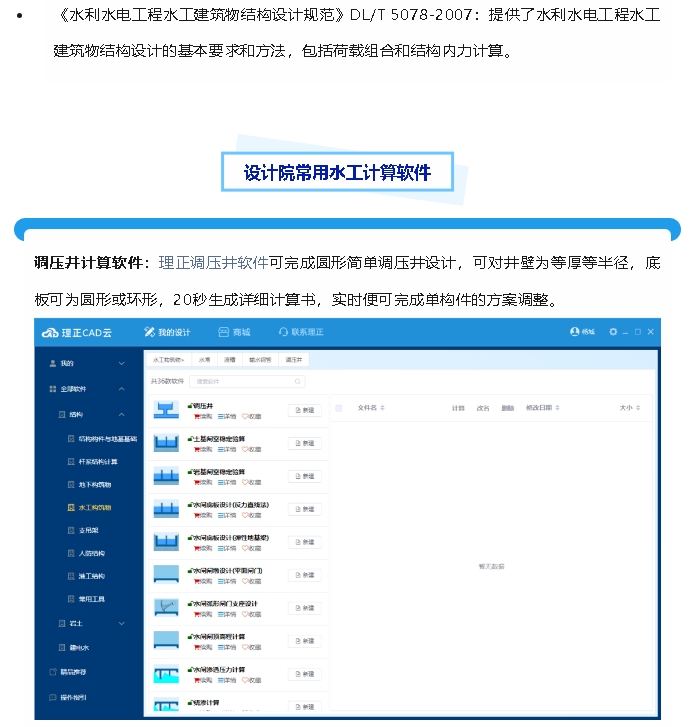The image size is (692, 727).
Task: Click the 详情 icon for 岩基闸室稳定验算
Action: pyautogui.click(x=222, y=482)
